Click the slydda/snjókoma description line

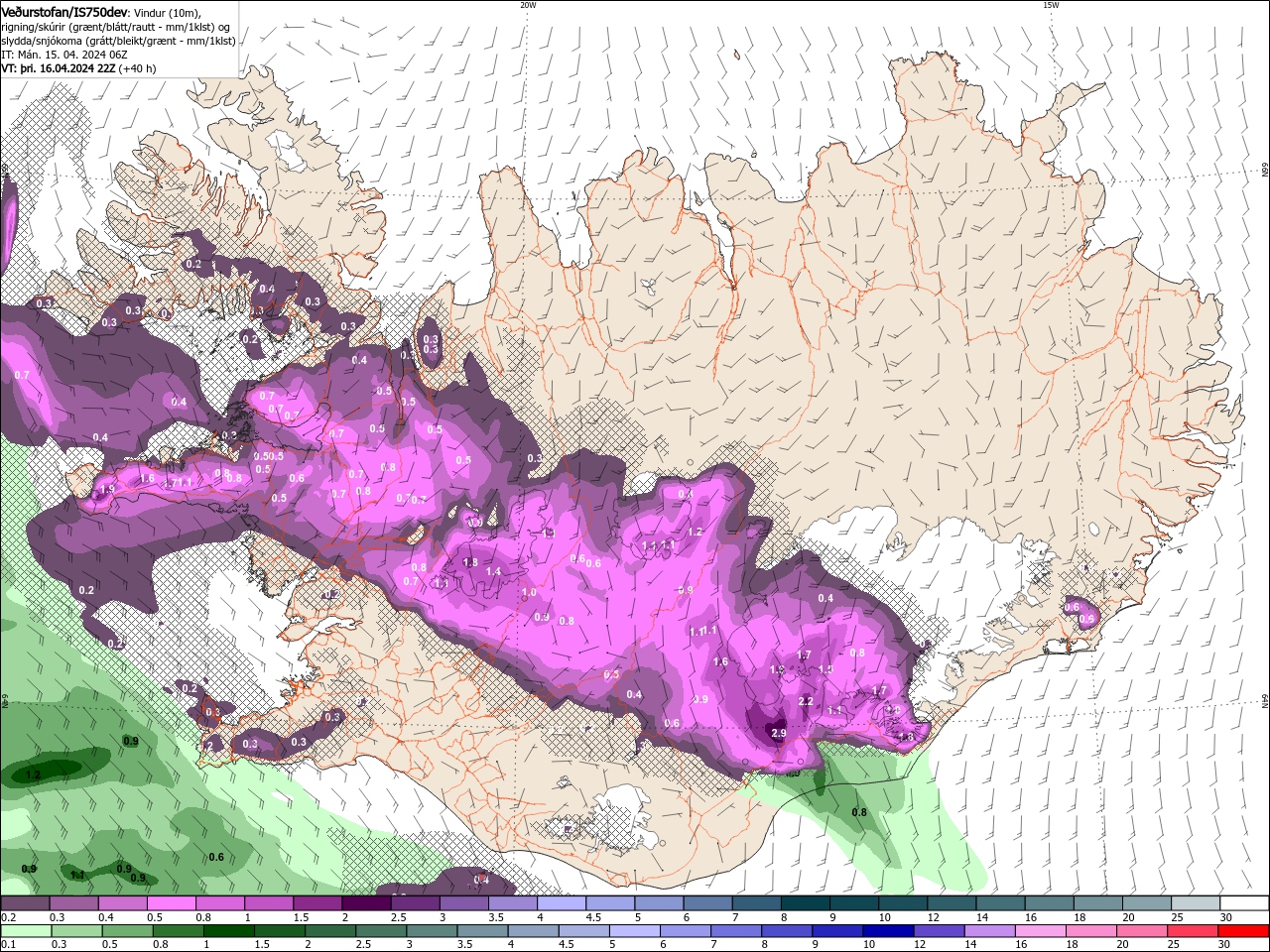118,41
